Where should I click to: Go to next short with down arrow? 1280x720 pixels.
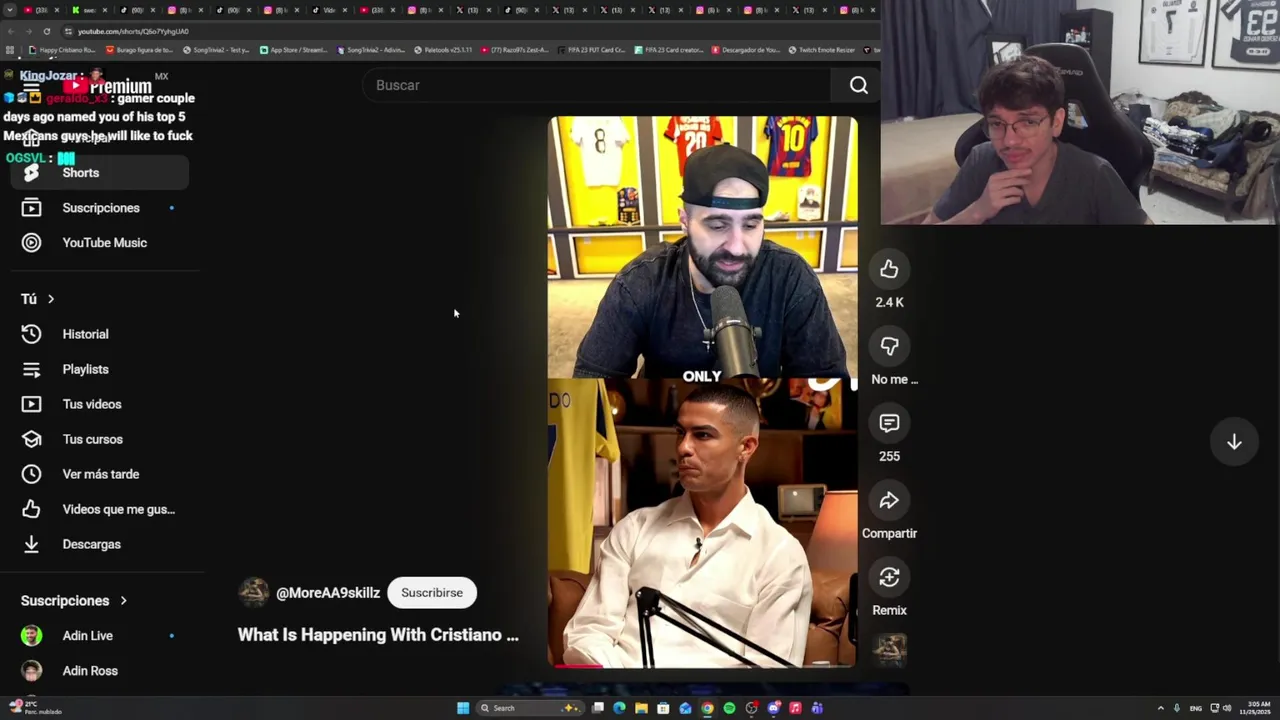coord(1234,442)
